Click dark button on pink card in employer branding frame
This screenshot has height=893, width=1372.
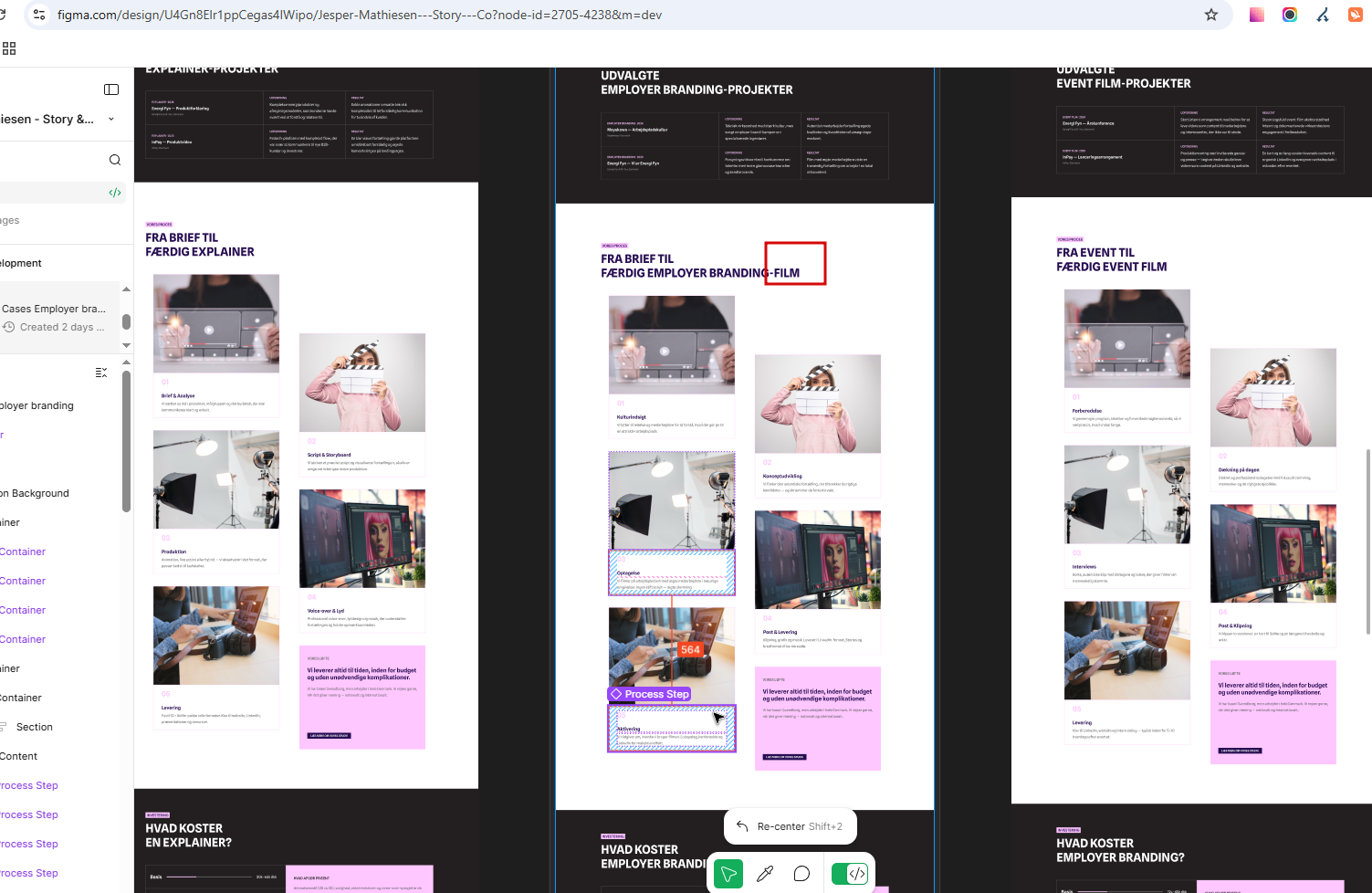click(x=785, y=757)
